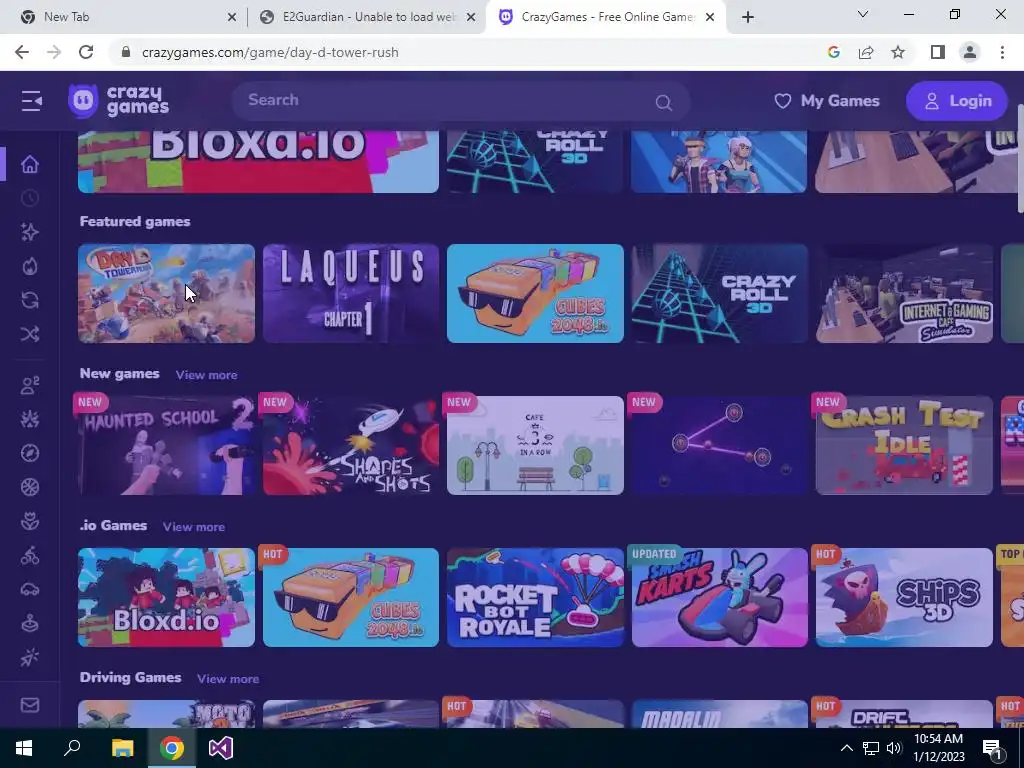
Task: Open the envelope contact sidebar icon
Action: (x=30, y=705)
